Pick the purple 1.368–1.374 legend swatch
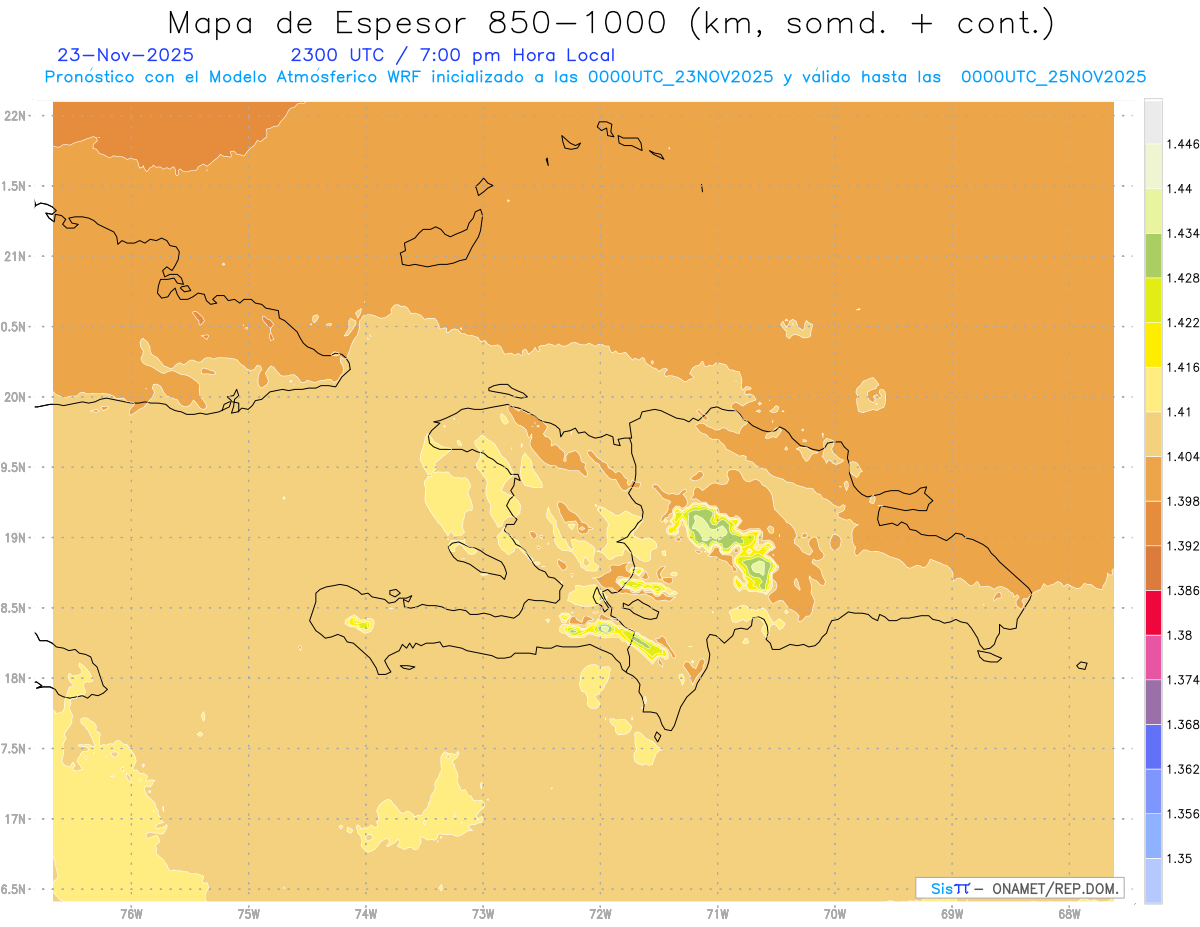Screen dimensions: 1200x927 [x=1153, y=701]
